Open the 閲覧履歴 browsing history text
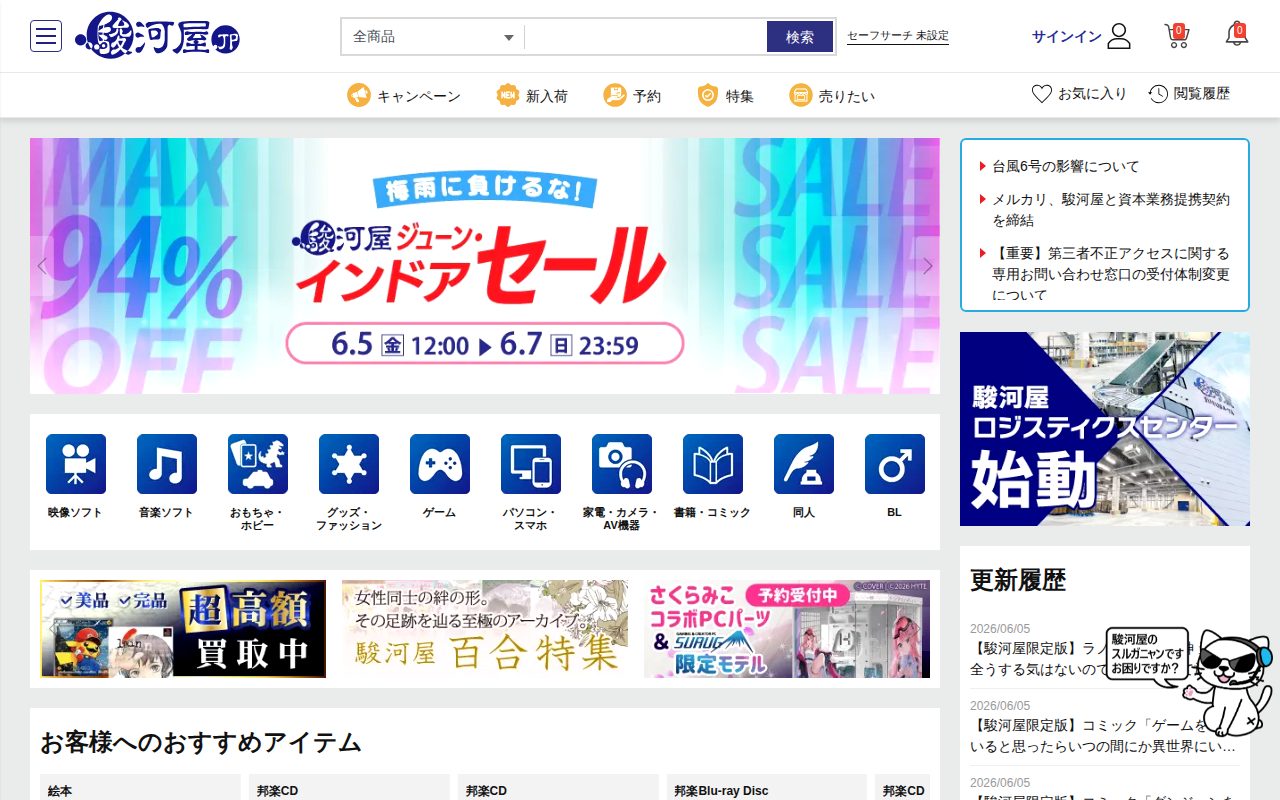The image size is (1280, 800). [1202, 93]
